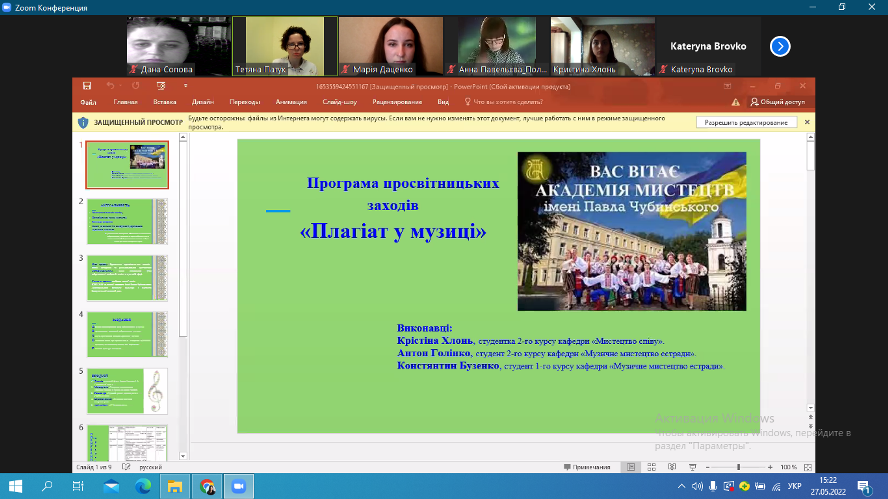Select slide 3 thumbnail in slide panel
Screen dimensions: 888x499
click(x=127, y=278)
